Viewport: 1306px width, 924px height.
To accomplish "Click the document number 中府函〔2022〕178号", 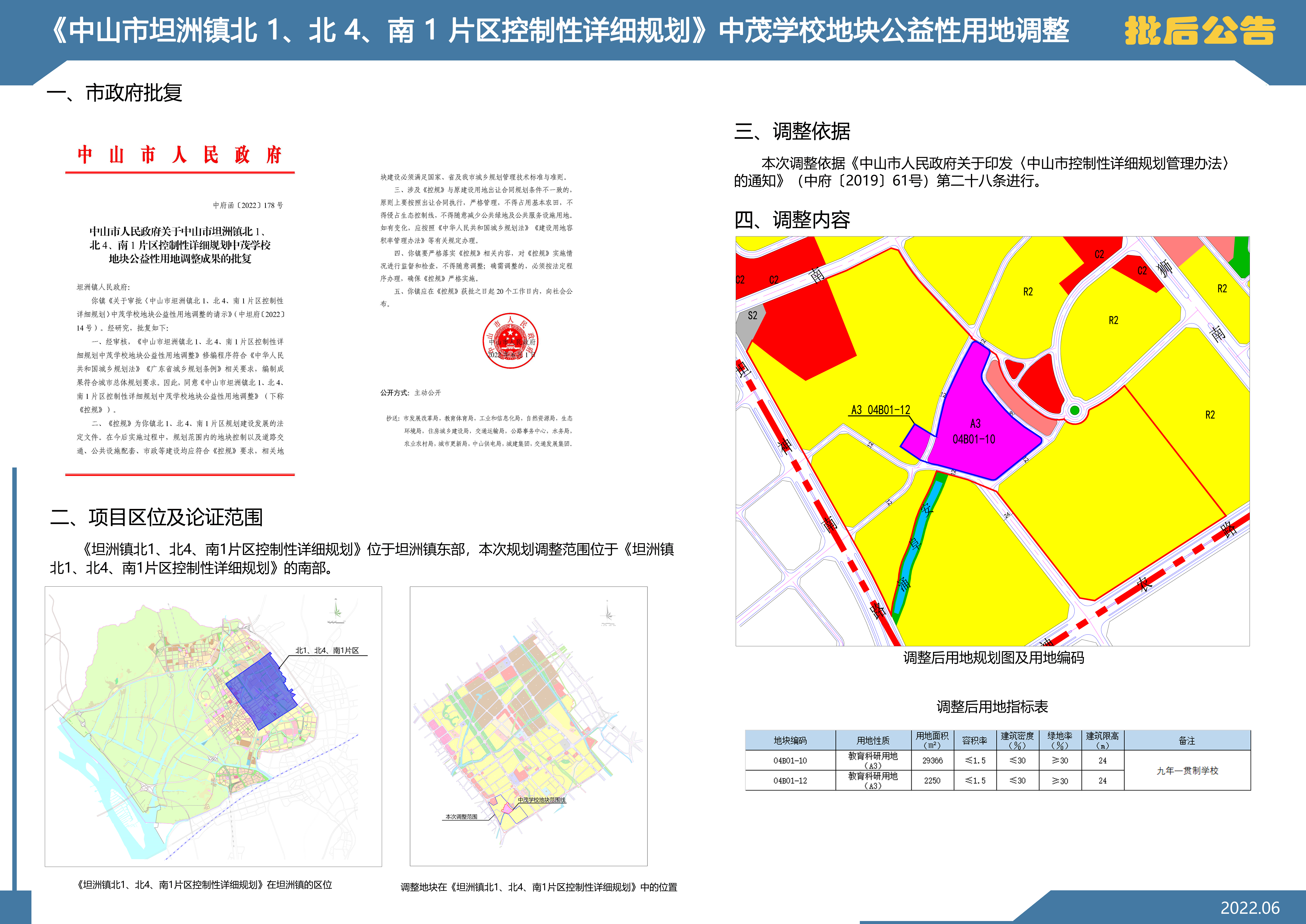I will [x=248, y=205].
